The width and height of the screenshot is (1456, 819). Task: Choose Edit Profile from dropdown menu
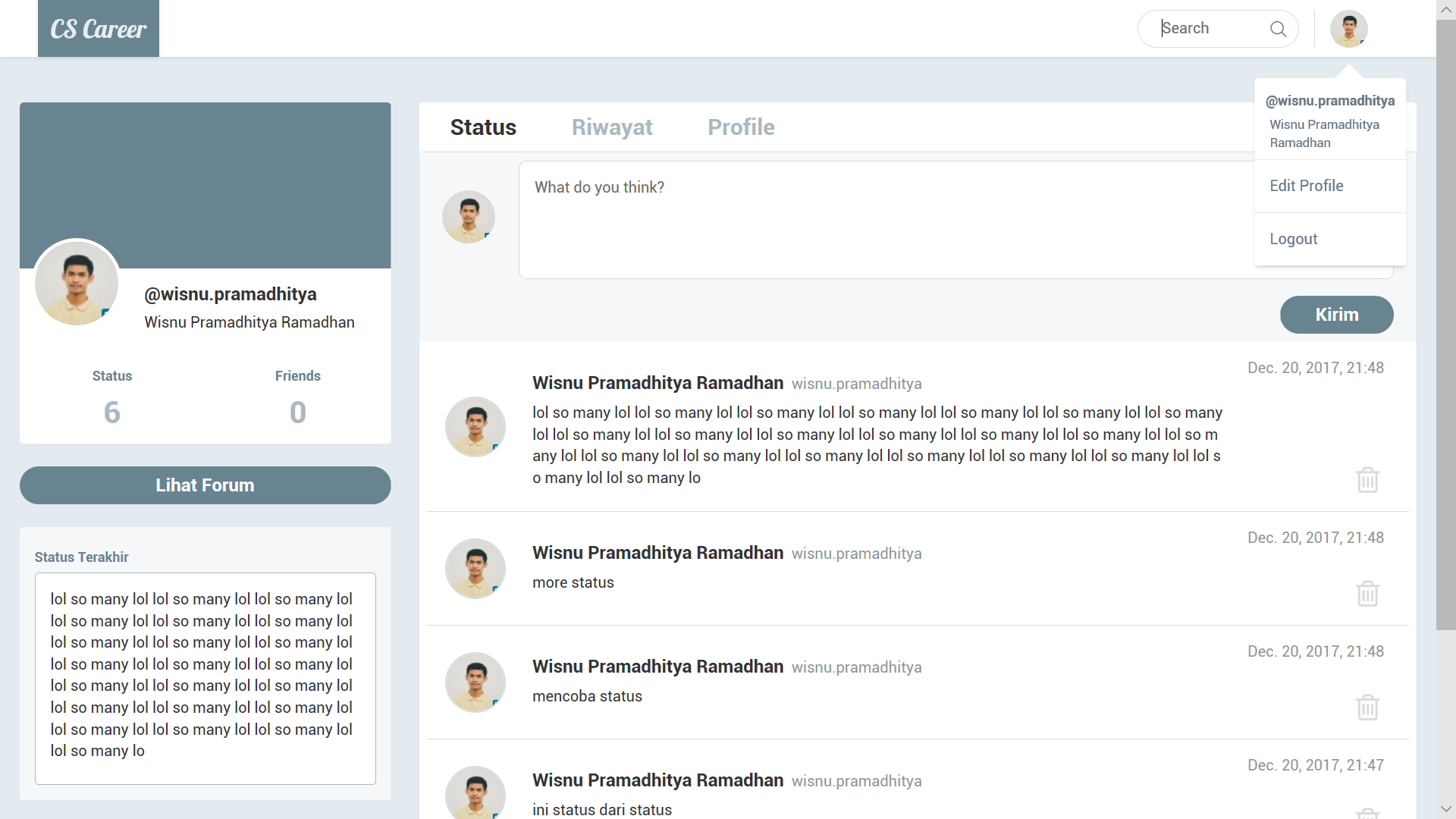[1307, 186]
